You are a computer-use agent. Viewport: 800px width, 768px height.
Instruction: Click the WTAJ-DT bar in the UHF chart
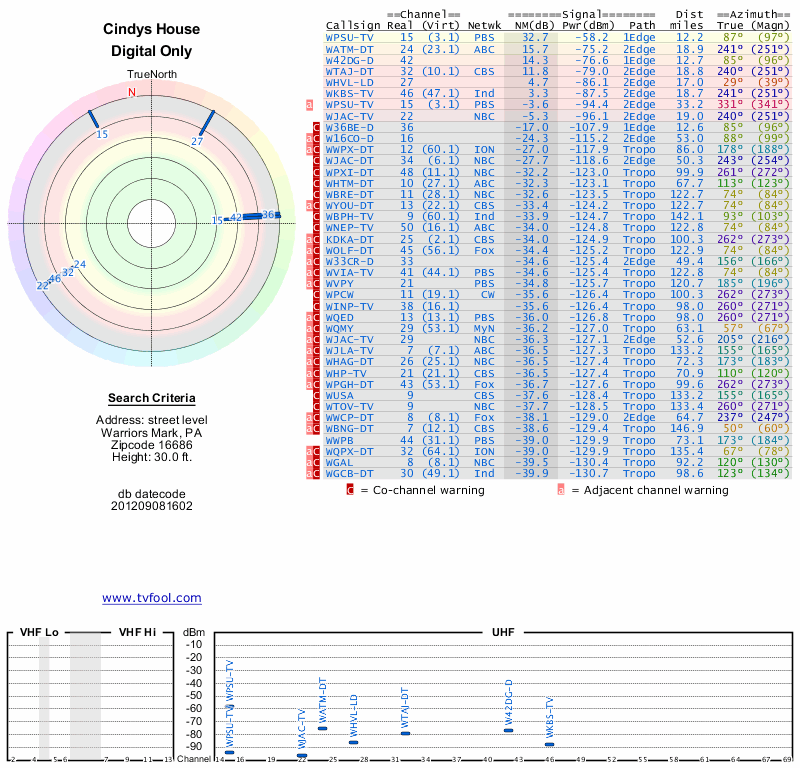(406, 733)
